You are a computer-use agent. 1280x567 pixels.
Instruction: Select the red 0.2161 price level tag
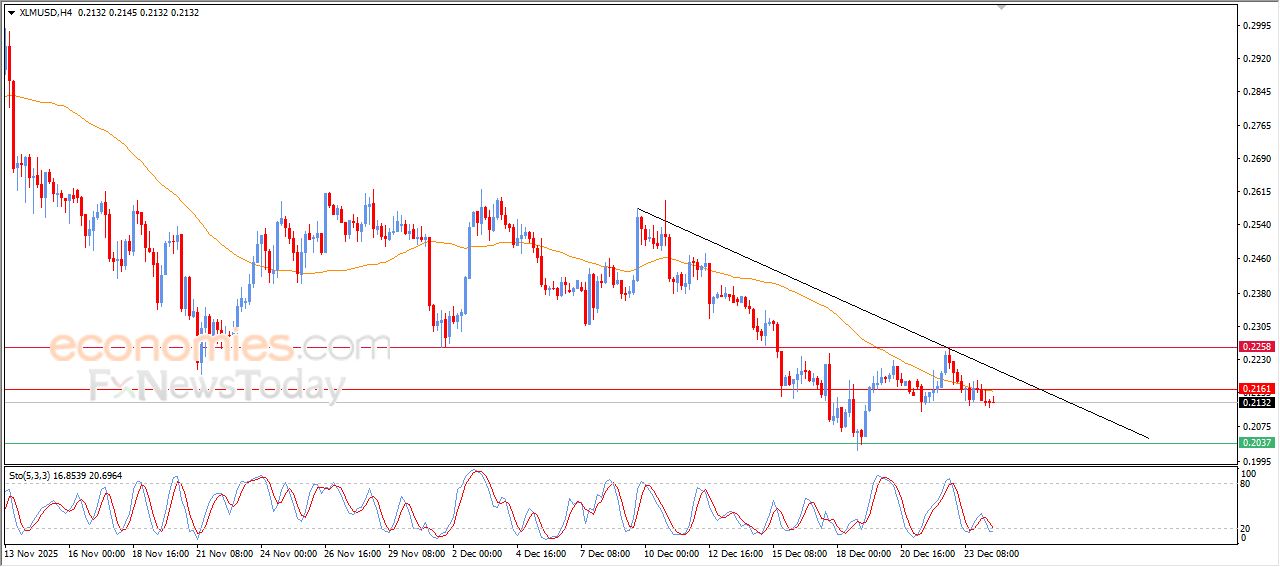tap(1256, 388)
